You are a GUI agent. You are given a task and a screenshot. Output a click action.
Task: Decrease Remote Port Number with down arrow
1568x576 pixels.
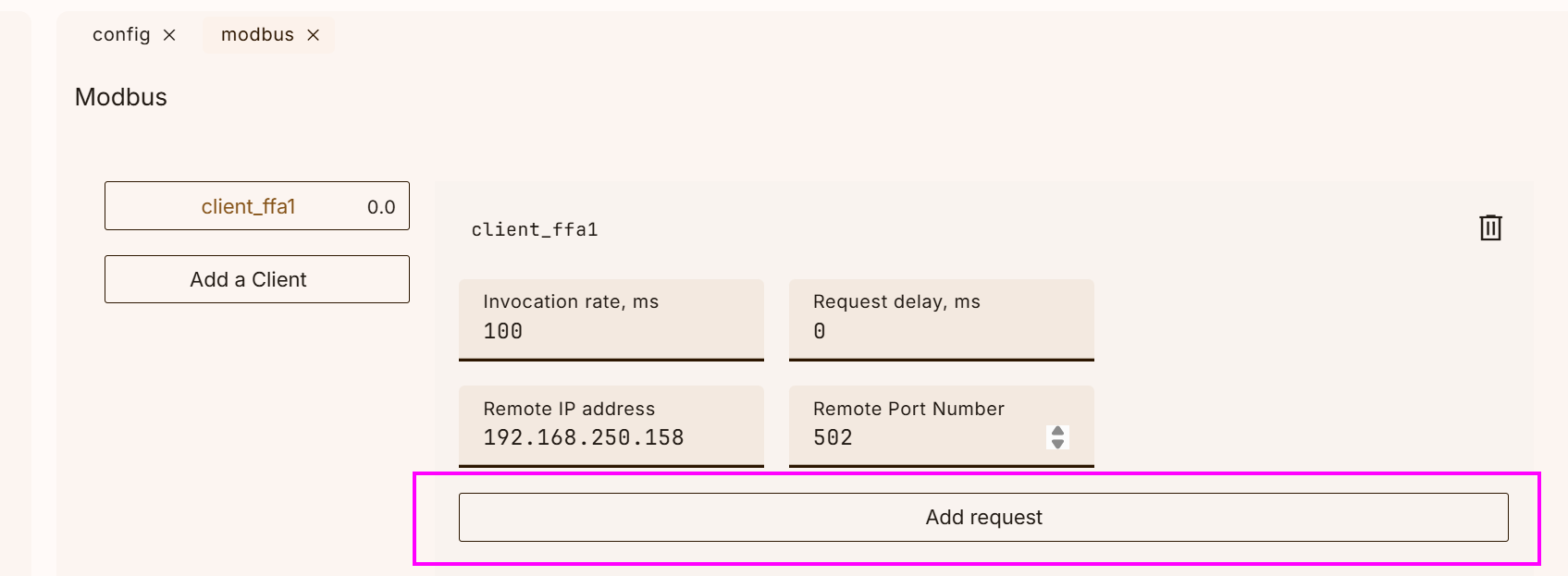[x=1057, y=444]
